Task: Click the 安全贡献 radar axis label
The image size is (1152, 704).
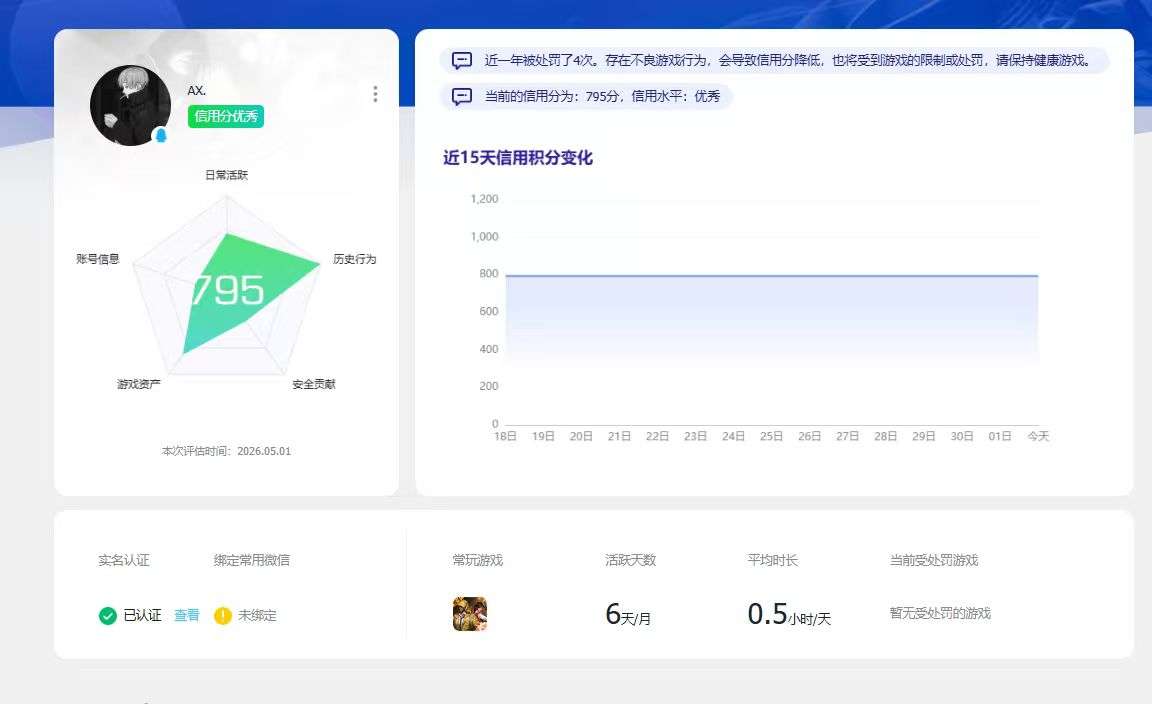Action: pos(314,384)
